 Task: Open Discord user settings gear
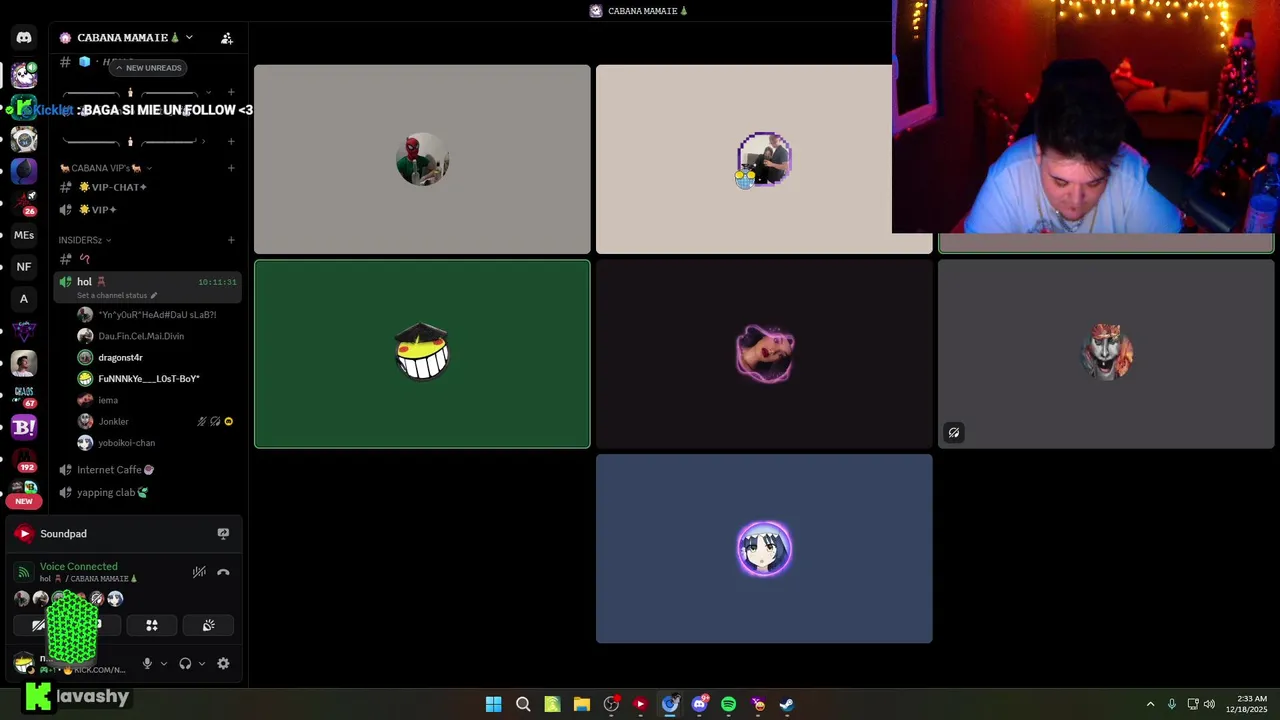click(223, 664)
